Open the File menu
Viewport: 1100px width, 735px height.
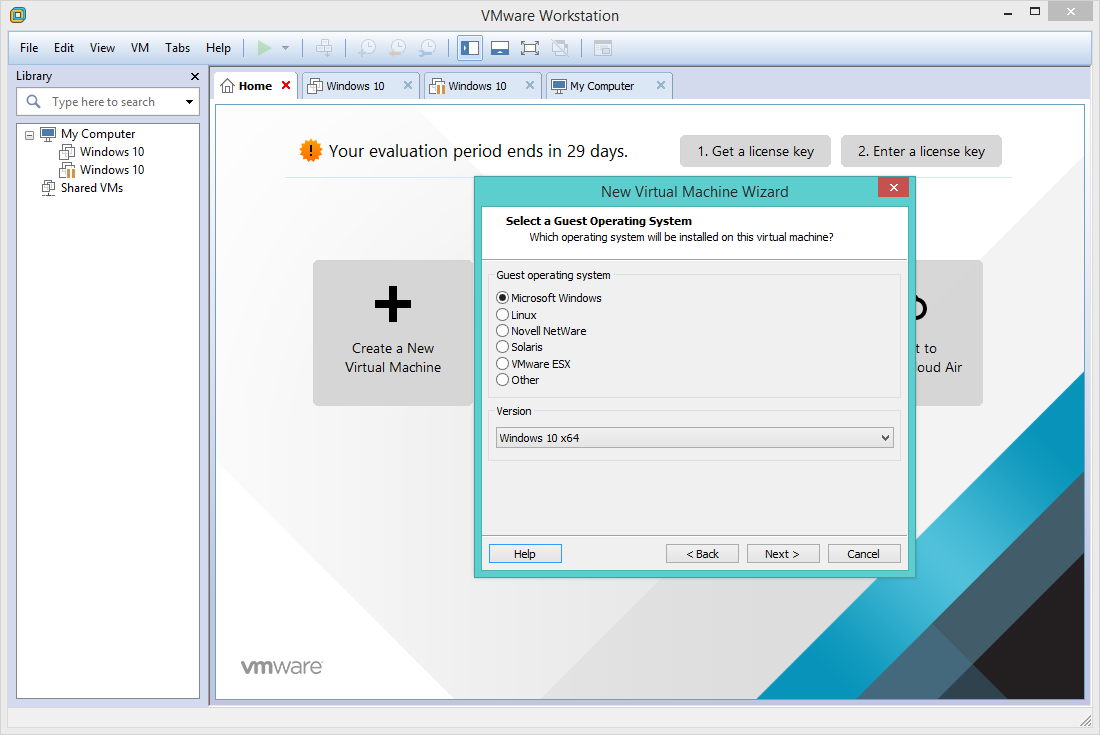pos(29,48)
